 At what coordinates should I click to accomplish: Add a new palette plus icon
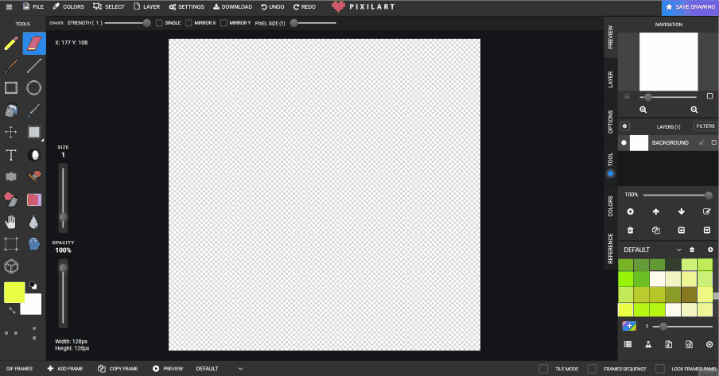710,249
